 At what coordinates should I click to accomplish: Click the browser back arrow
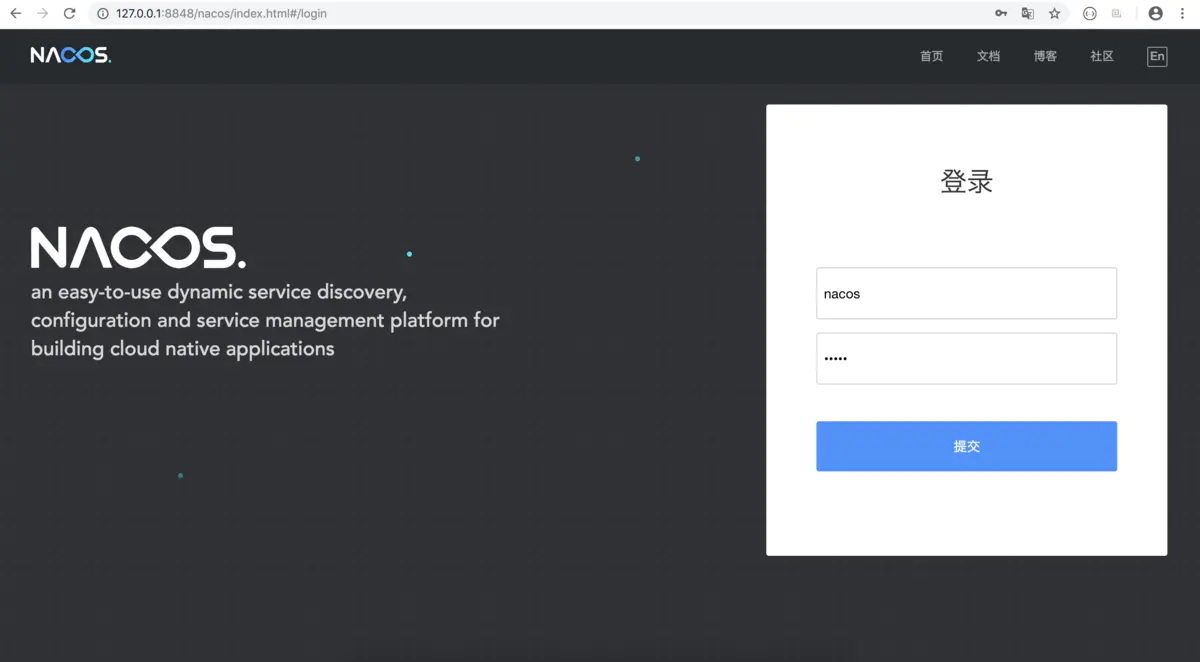15,14
